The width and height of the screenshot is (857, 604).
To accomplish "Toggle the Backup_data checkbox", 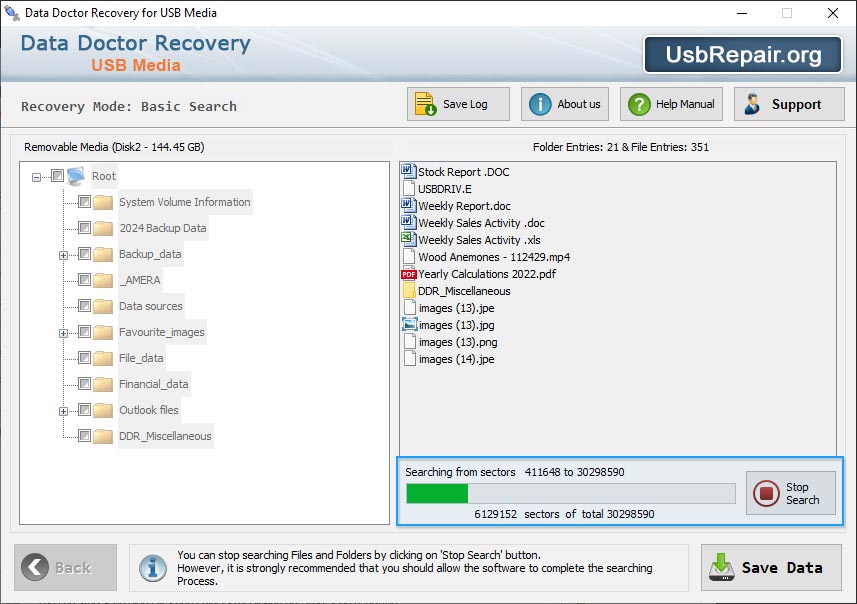I will (x=84, y=254).
